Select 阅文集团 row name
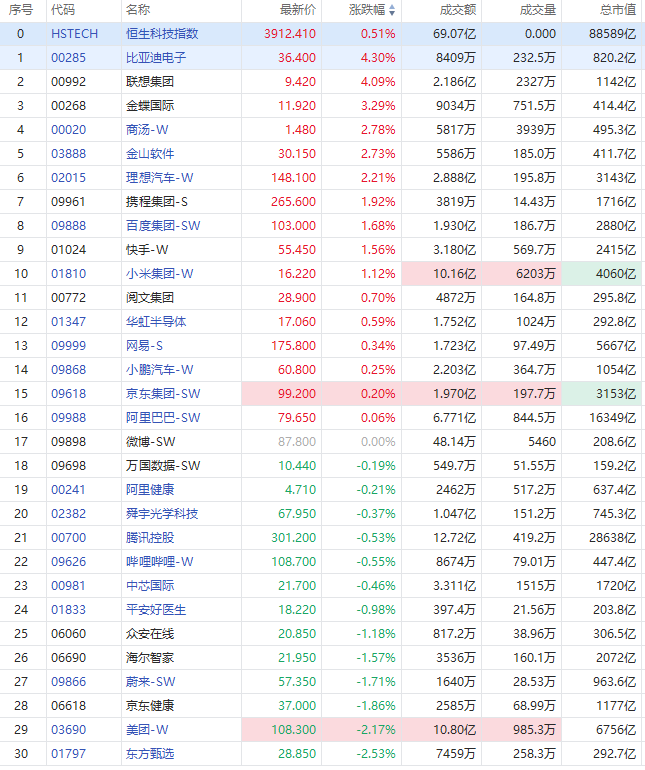The height and width of the screenshot is (770, 645). coord(150,298)
